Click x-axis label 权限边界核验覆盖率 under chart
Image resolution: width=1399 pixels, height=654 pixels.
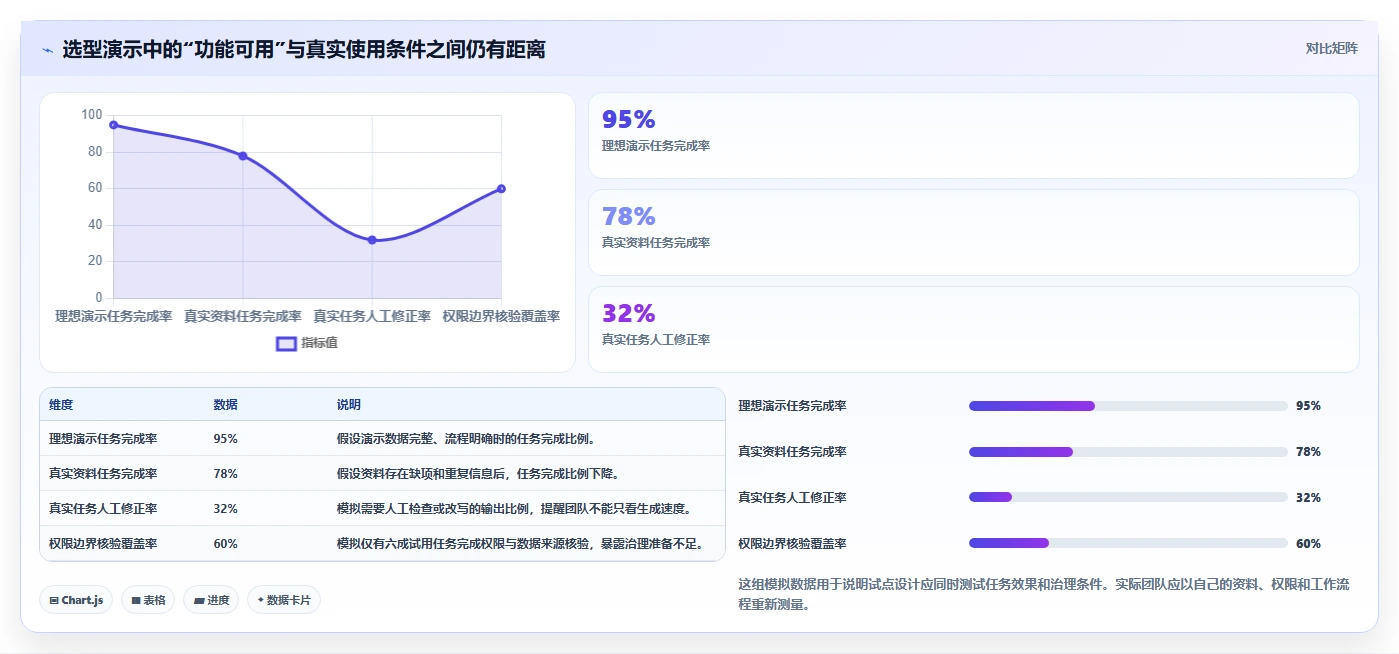tap(501, 316)
